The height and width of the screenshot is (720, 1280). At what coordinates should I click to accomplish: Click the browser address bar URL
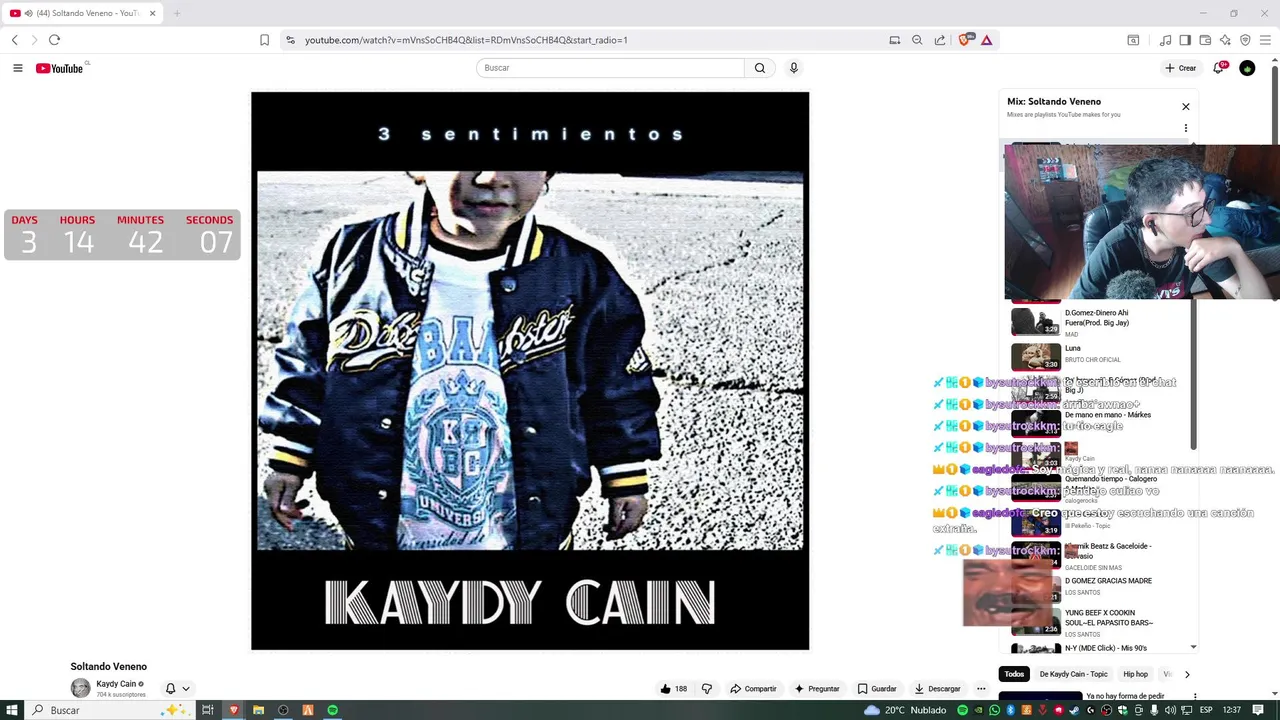pos(466,40)
